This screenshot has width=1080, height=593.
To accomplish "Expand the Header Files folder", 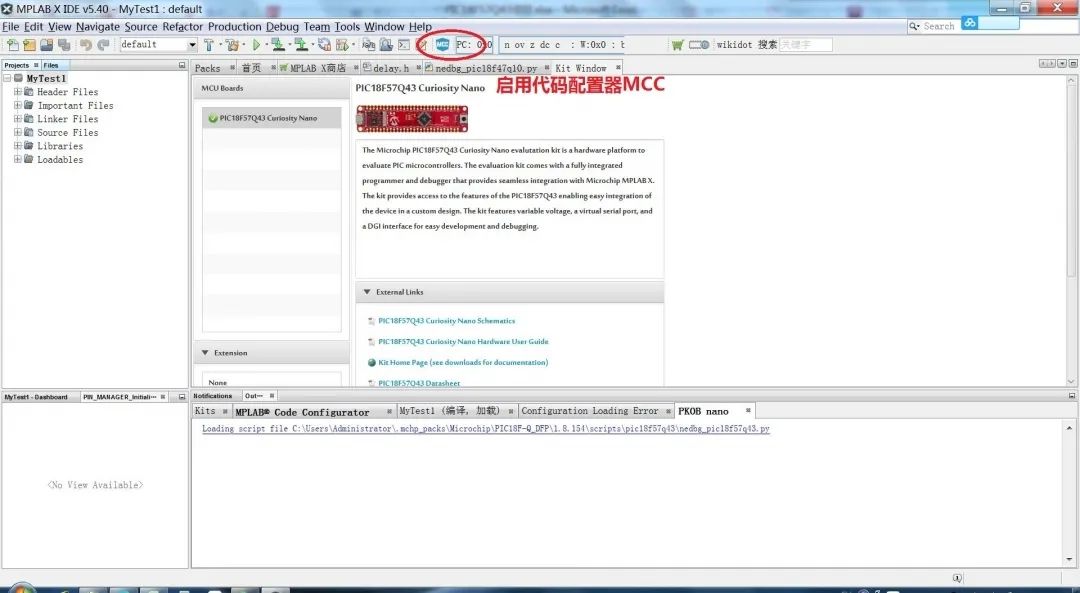I will click(x=17, y=92).
